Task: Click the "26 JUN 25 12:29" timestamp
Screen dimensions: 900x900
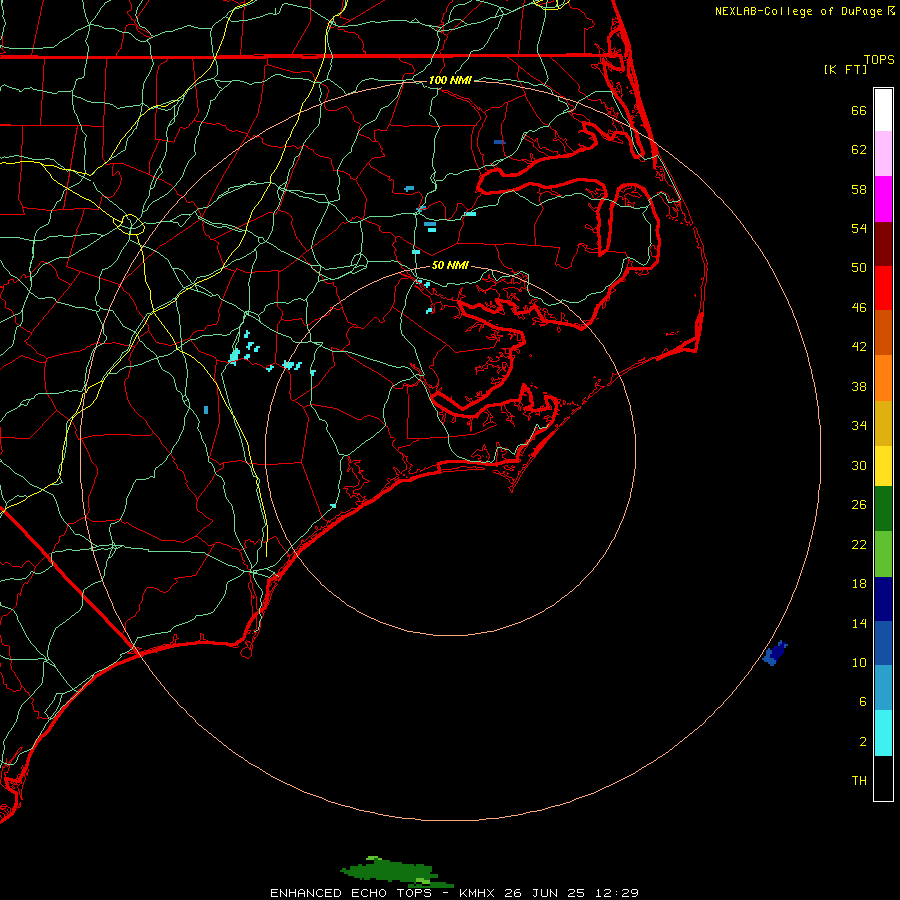Action: (572, 893)
